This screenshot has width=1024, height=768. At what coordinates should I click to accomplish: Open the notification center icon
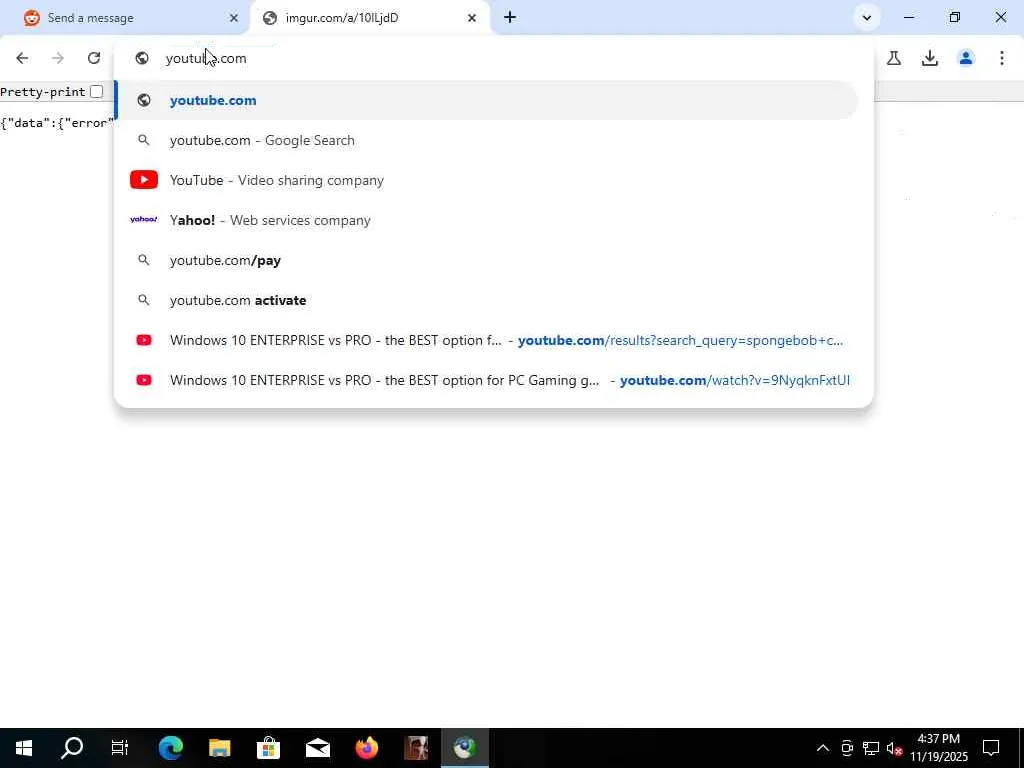(x=991, y=748)
